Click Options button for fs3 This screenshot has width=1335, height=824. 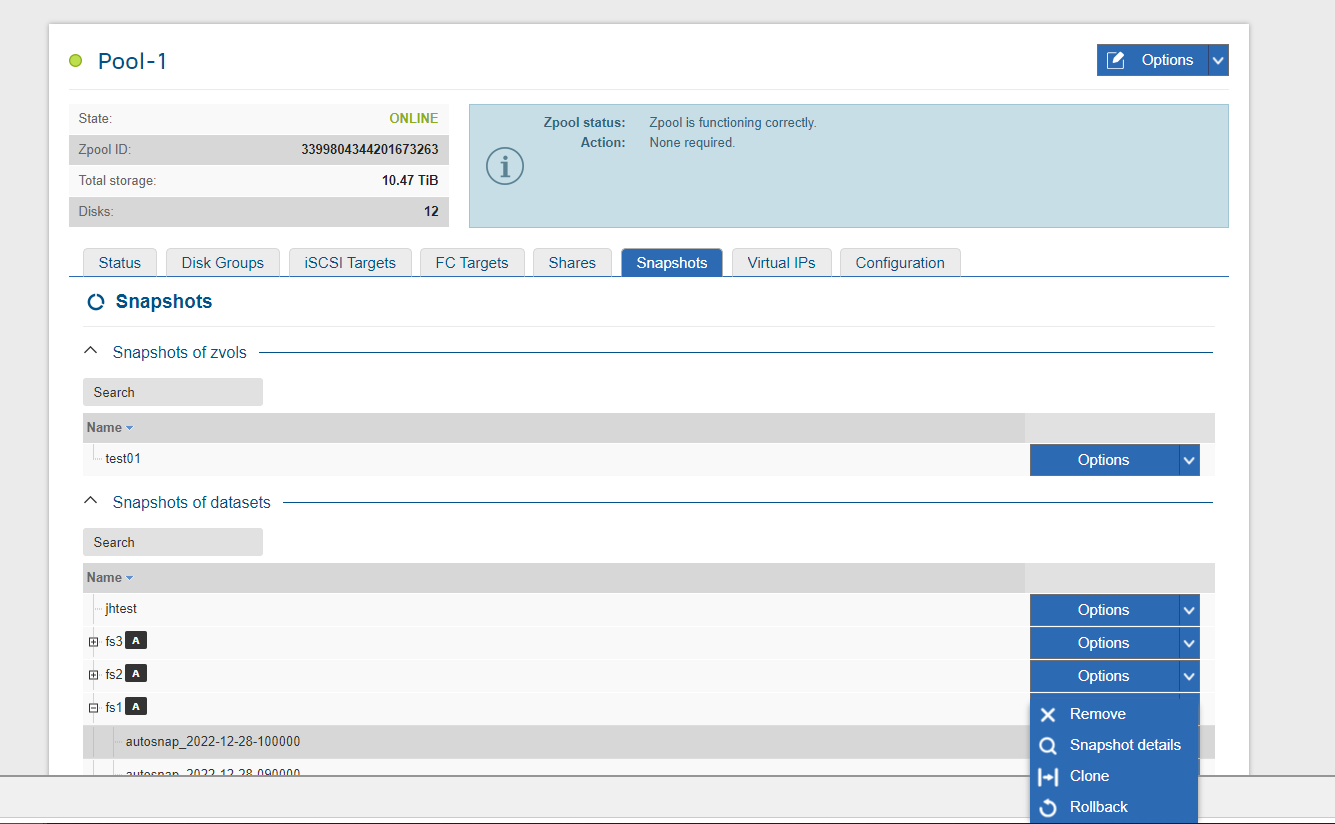pyautogui.click(x=1104, y=643)
